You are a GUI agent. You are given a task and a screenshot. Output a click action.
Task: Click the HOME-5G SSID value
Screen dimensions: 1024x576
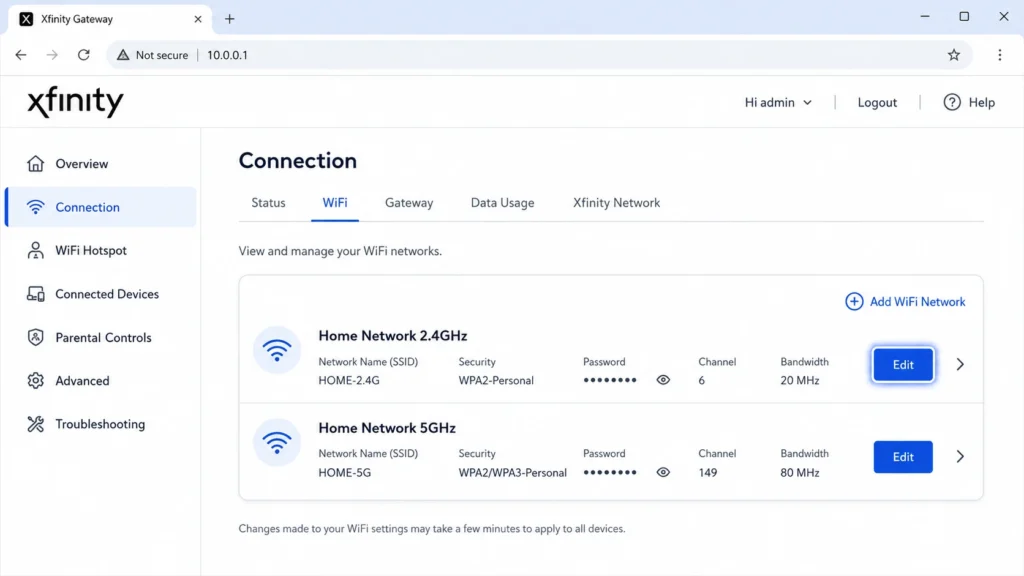tap(344, 472)
